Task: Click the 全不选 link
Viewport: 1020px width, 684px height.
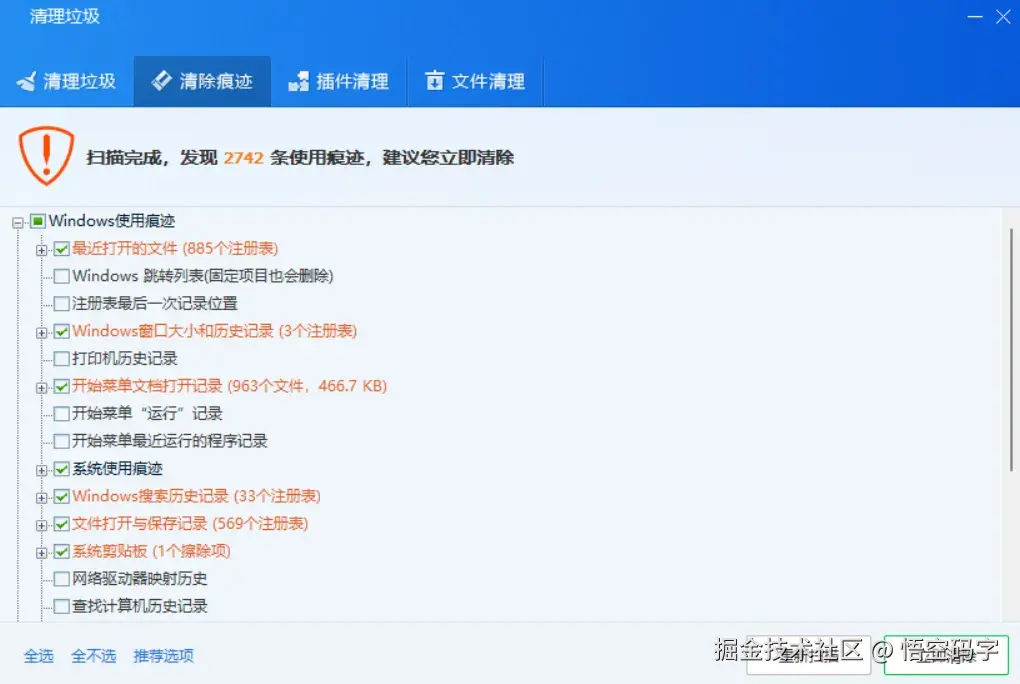Action: [x=94, y=656]
